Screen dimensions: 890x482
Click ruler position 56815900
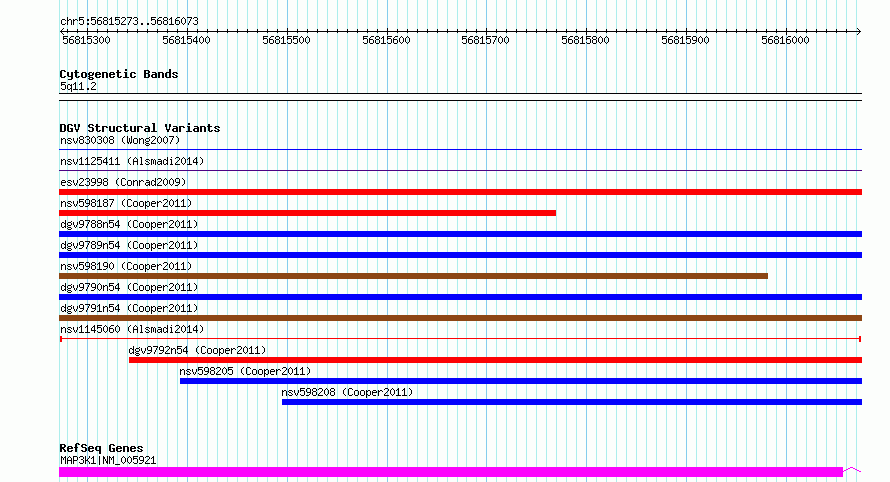tap(685, 40)
